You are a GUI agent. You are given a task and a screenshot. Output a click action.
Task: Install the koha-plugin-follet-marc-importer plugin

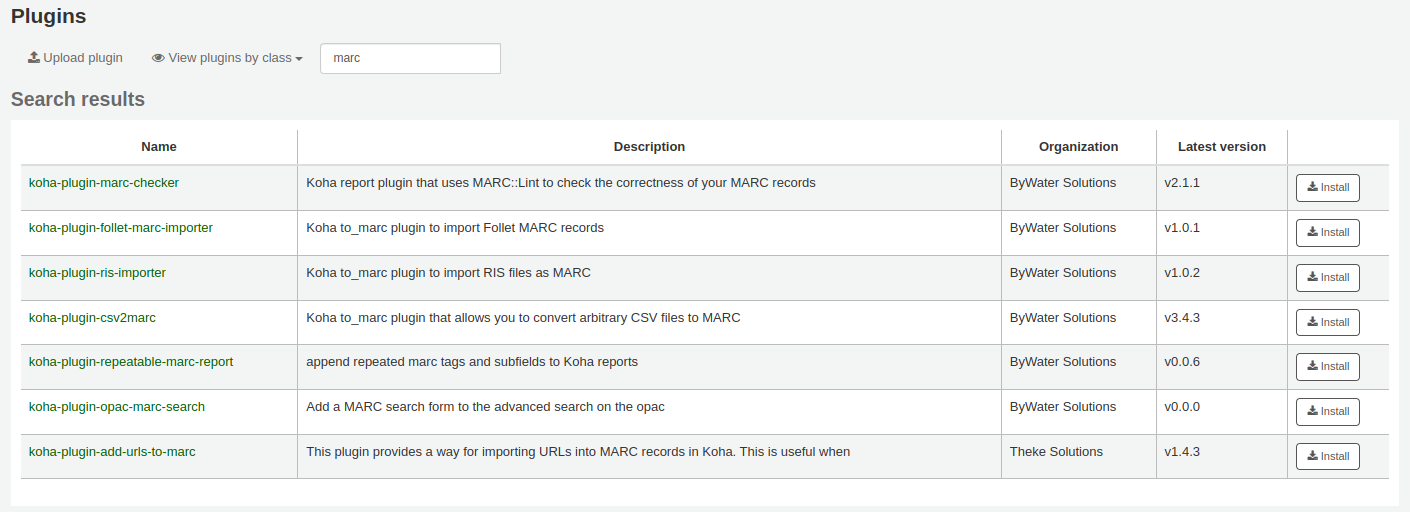(x=1327, y=233)
